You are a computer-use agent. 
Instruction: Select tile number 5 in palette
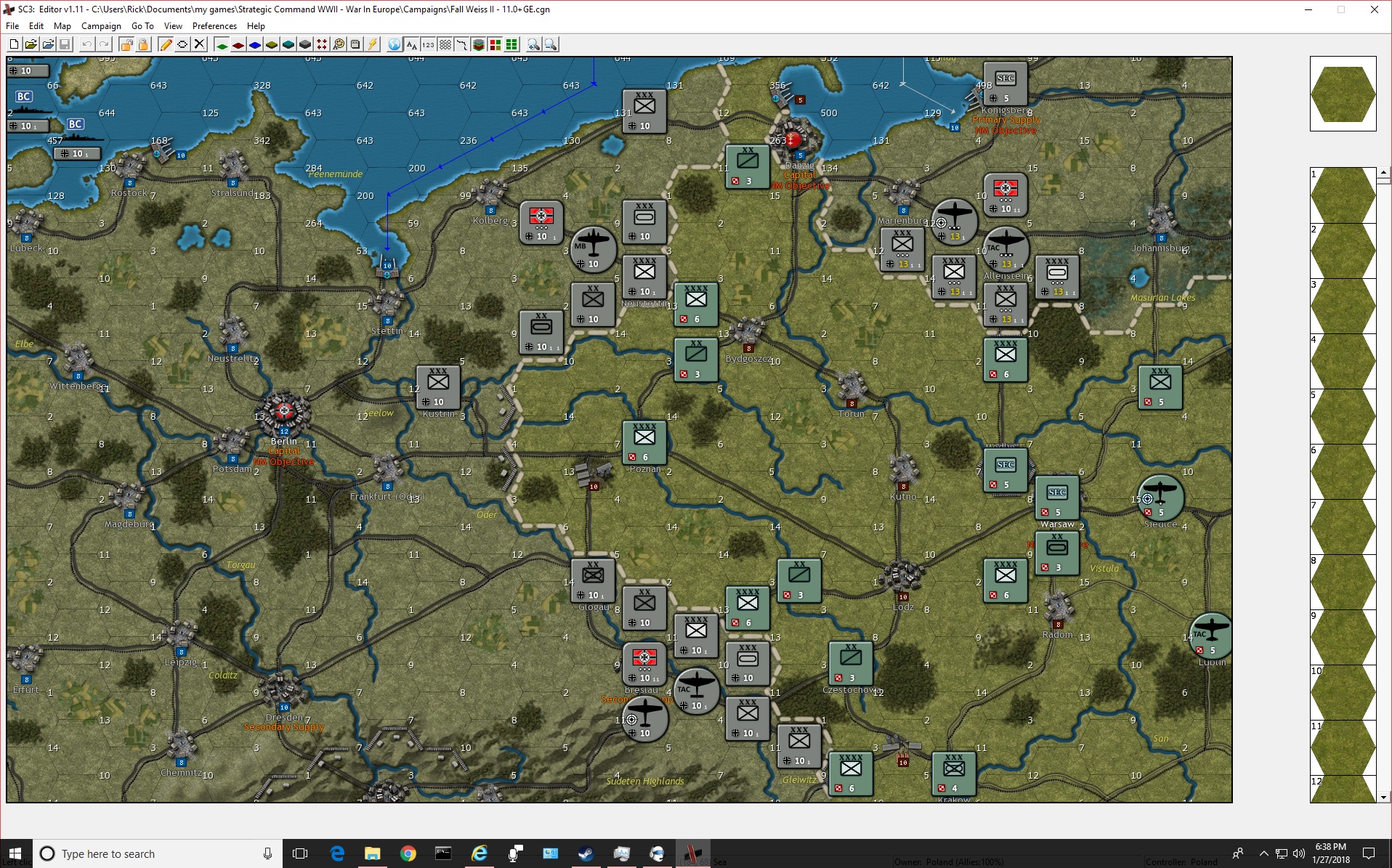tap(1343, 416)
